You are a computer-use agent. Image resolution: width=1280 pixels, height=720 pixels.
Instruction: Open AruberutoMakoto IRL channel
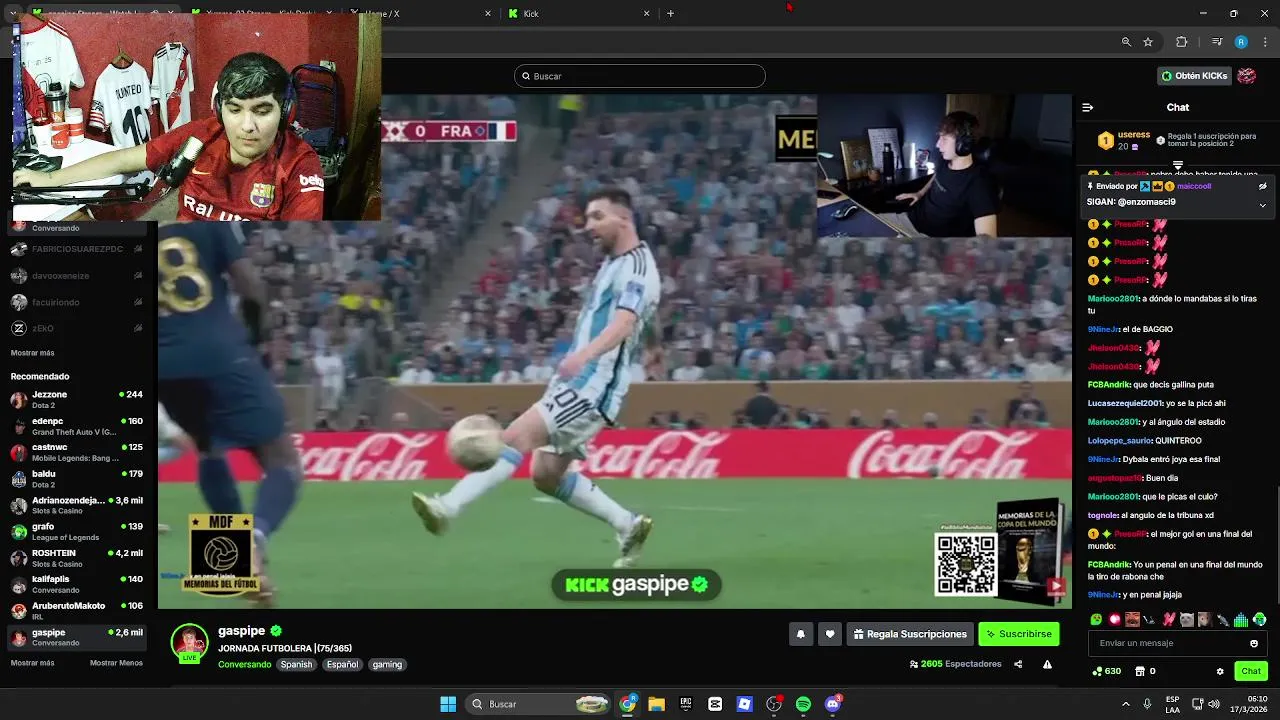click(77, 610)
